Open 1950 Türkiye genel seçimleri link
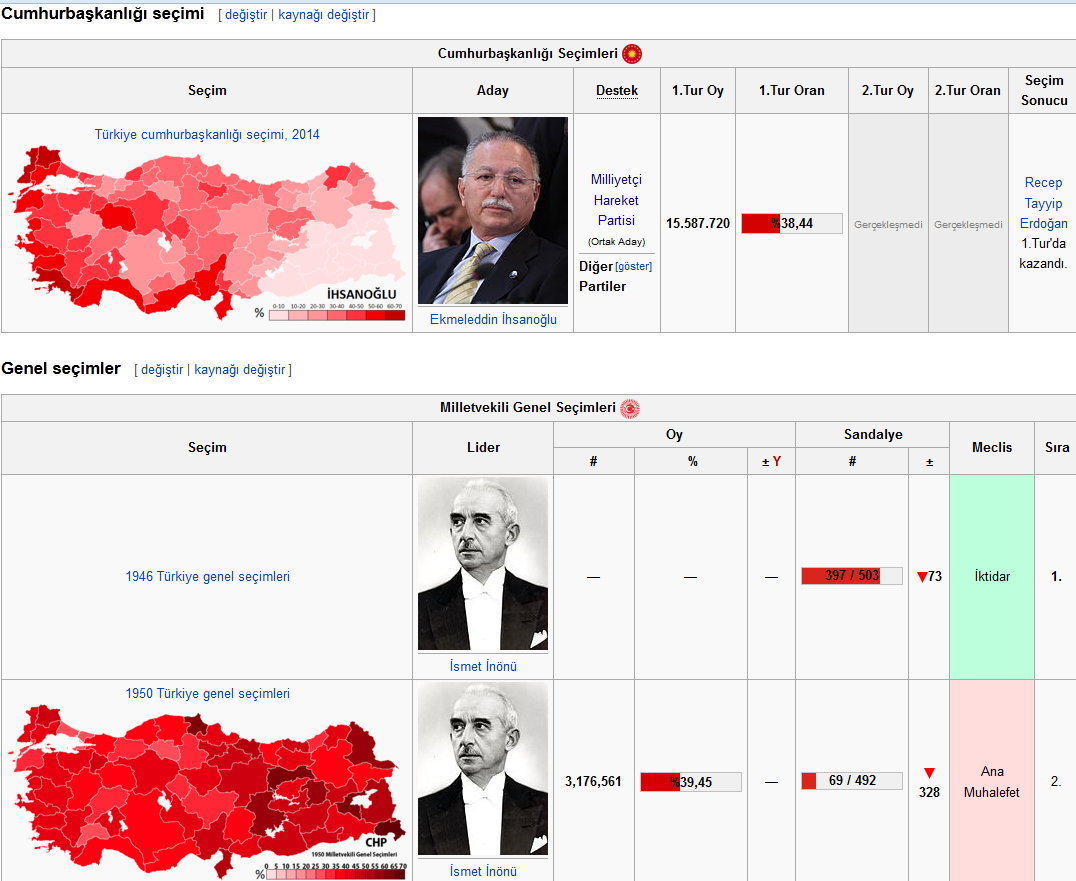The width and height of the screenshot is (1076, 881). coord(207,694)
